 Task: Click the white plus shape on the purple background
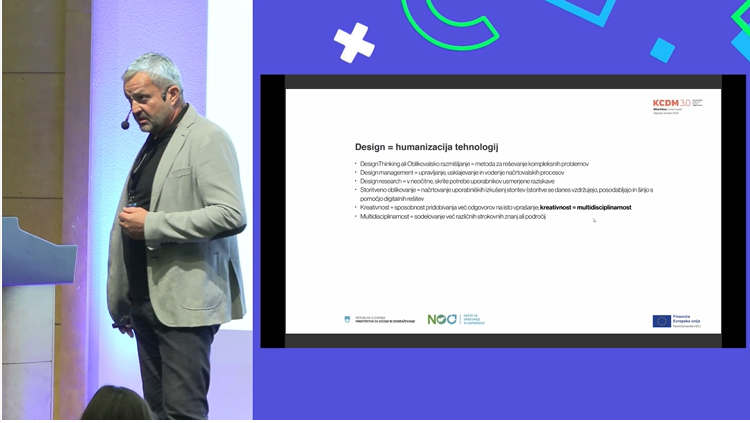click(353, 42)
